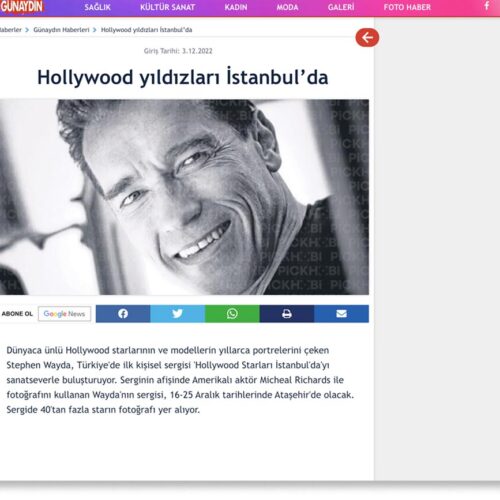This screenshot has width=500, height=500.
Task: Click the red back arrow button
Action: (367, 37)
